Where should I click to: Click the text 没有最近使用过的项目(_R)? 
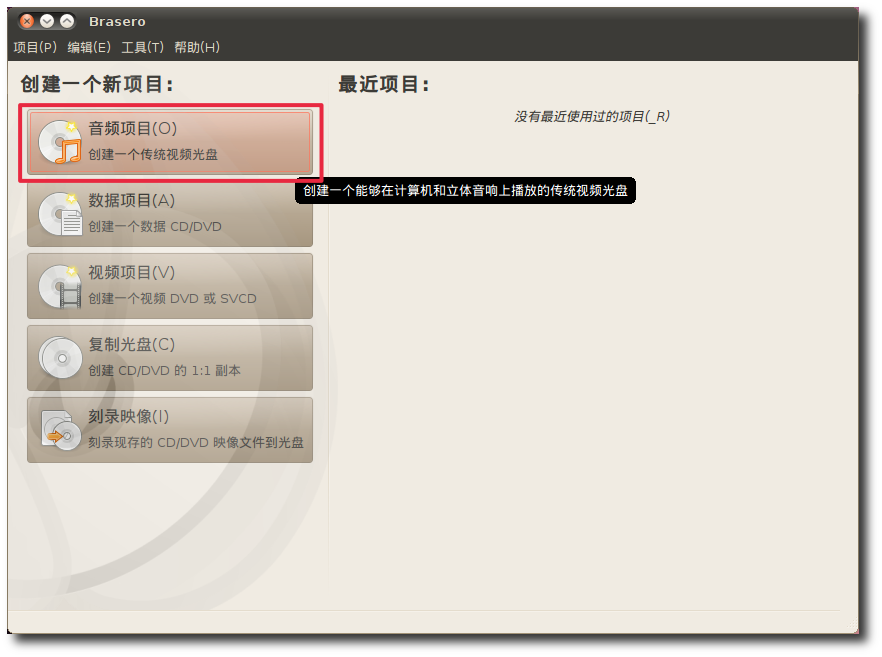pos(592,116)
